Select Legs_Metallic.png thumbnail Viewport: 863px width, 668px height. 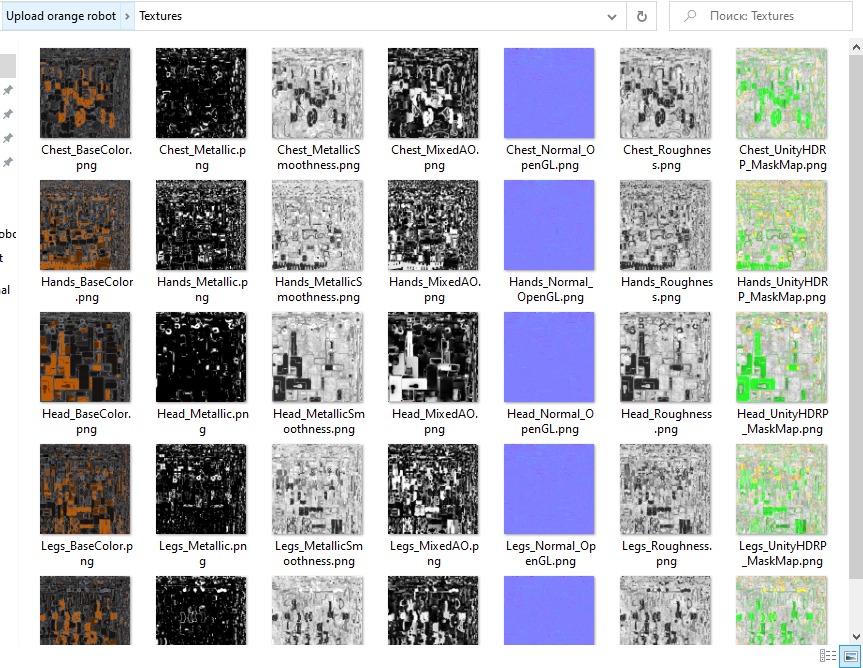click(201, 489)
